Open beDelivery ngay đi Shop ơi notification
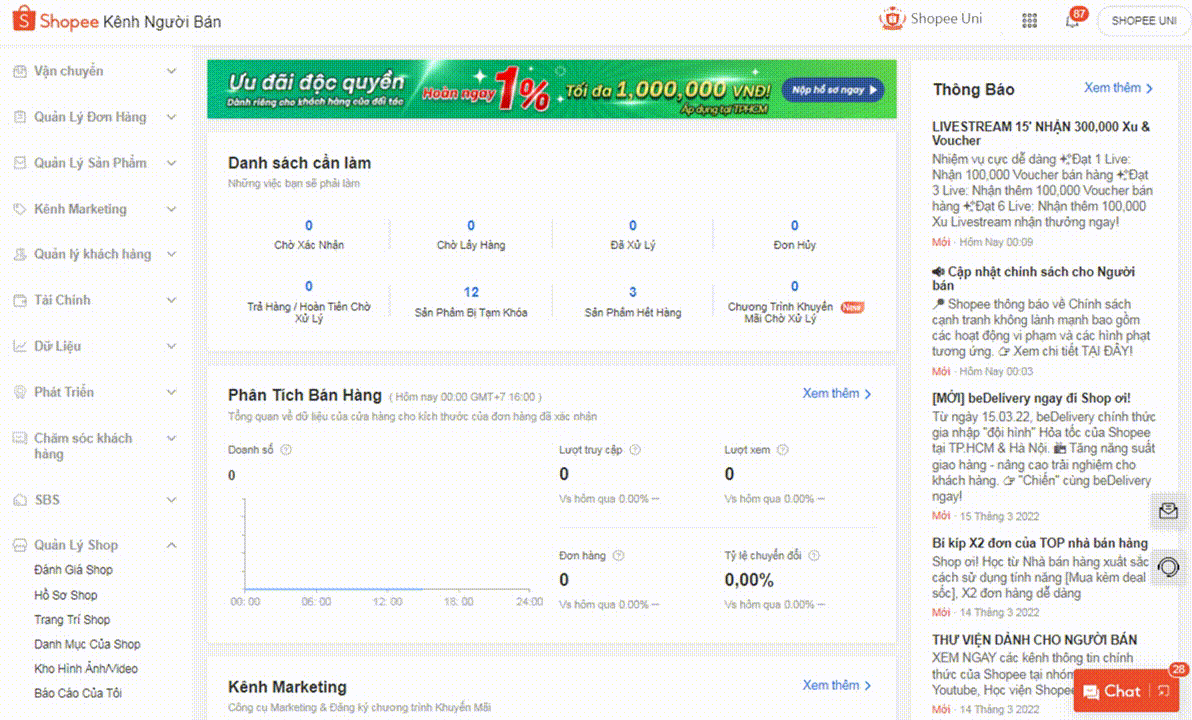Image resolution: width=1192 pixels, height=720 pixels. [x=1031, y=398]
